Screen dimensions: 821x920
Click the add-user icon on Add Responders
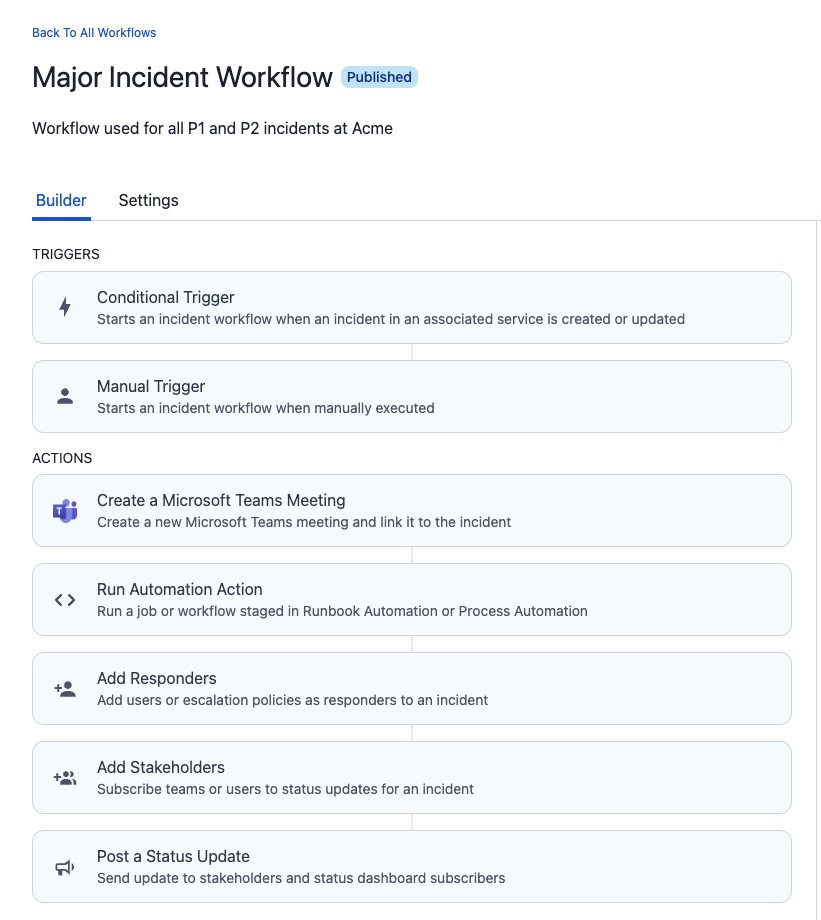(x=64, y=688)
